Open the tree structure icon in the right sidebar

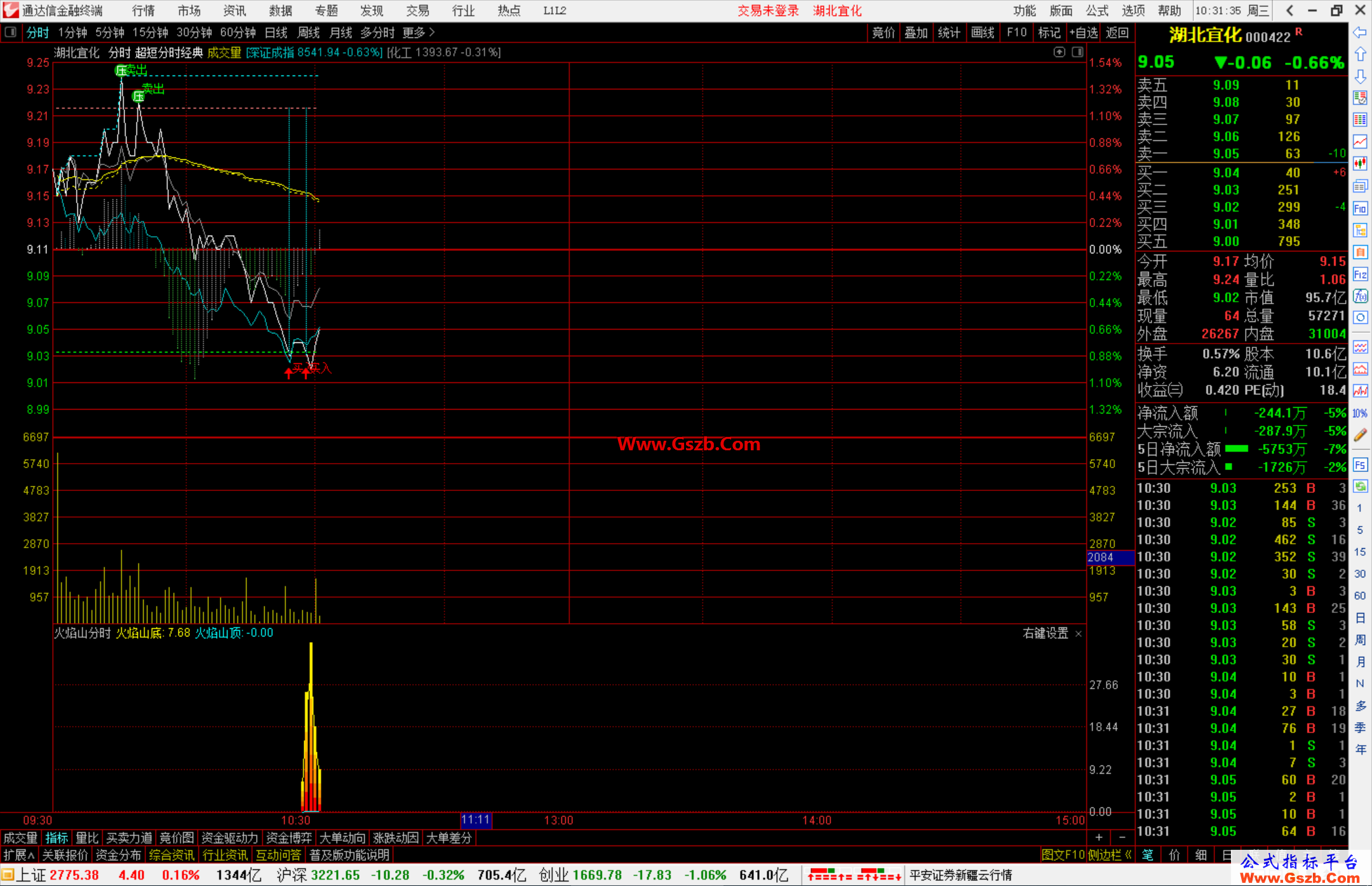[x=1360, y=231]
